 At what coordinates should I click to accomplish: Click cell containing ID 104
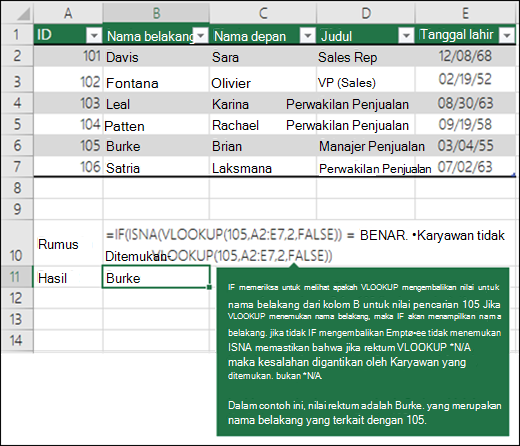[68, 124]
